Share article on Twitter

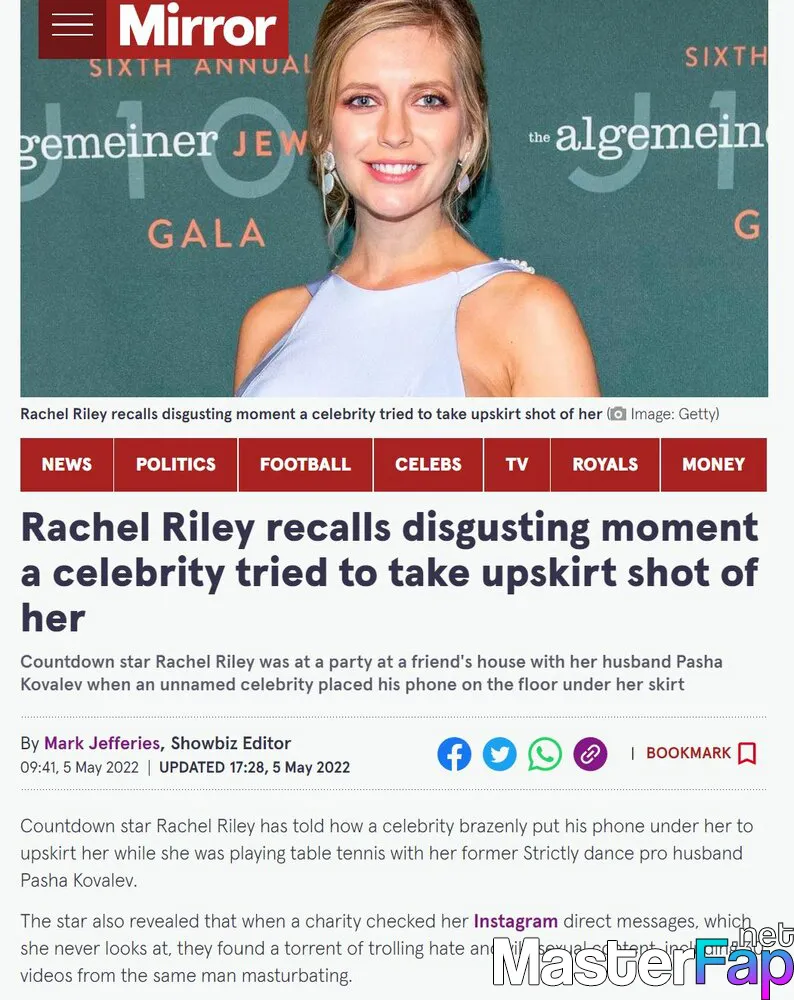tap(499, 754)
